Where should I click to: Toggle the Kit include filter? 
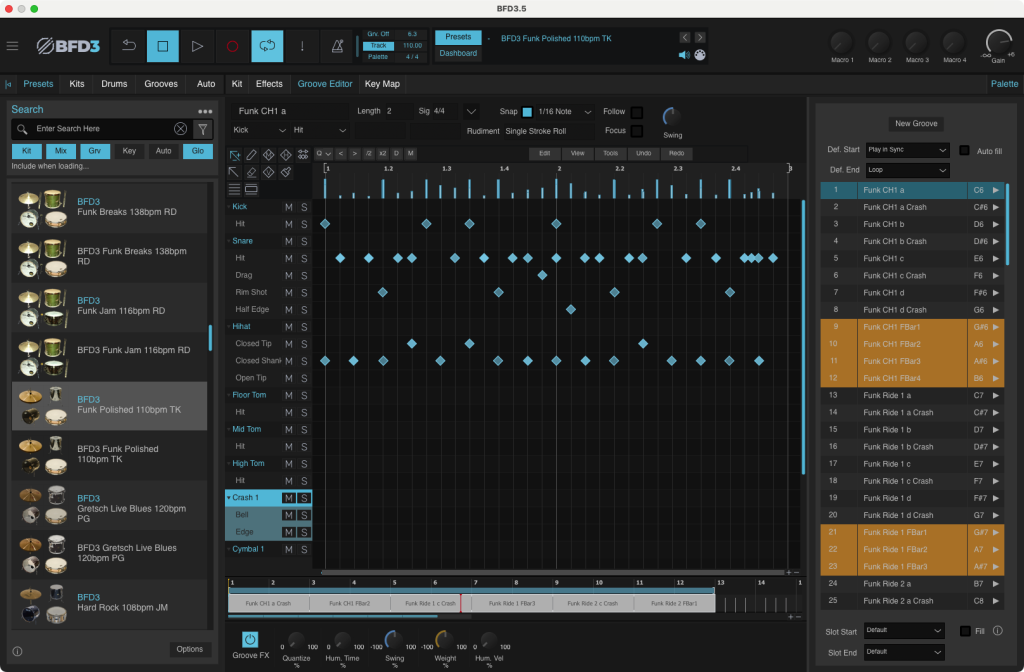click(x=27, y=151)
